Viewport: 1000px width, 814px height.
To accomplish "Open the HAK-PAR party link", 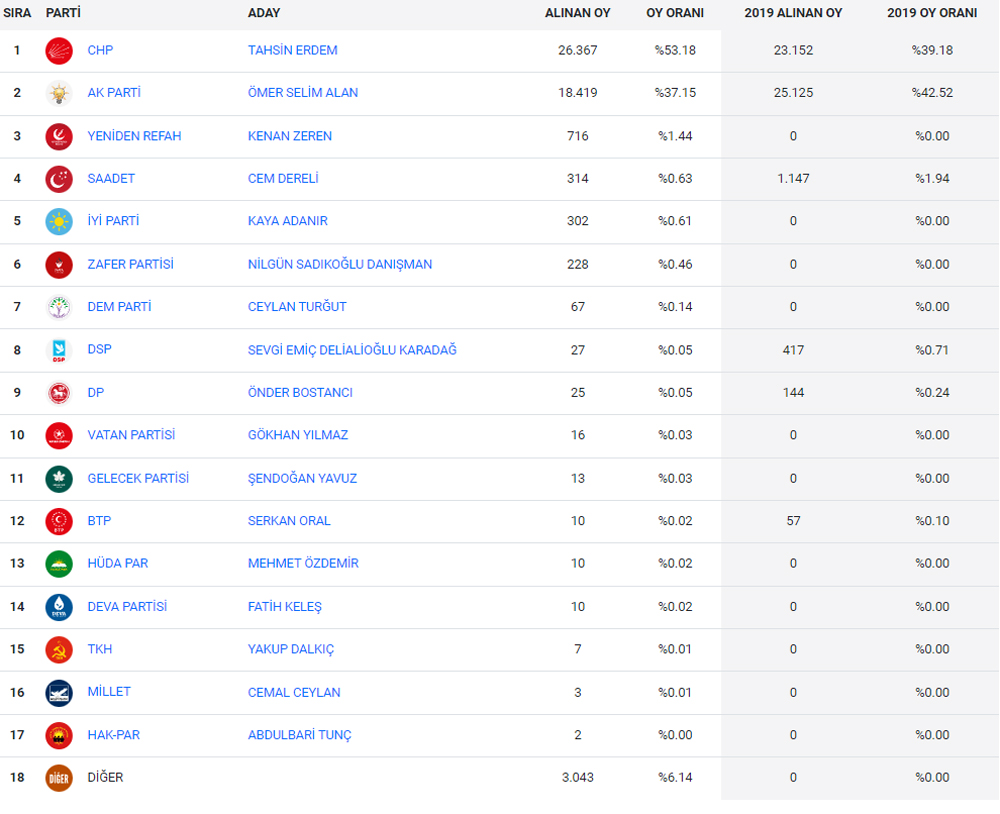I will coord(114,735).
